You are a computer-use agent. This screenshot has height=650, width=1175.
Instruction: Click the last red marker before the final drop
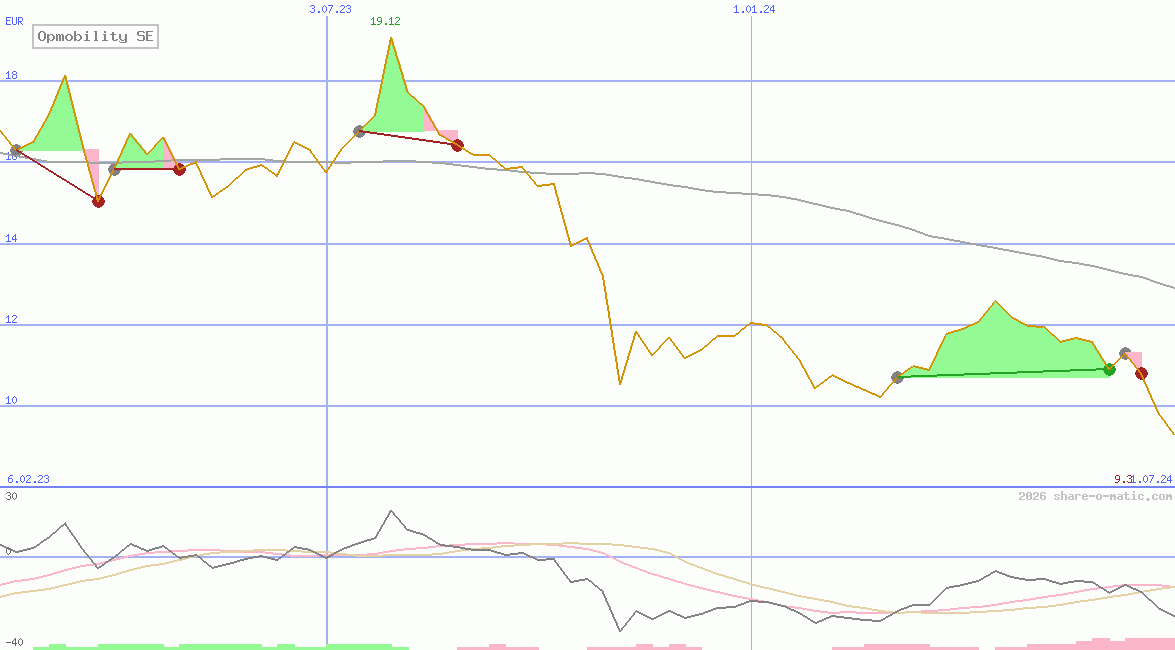pos(1141,373)
